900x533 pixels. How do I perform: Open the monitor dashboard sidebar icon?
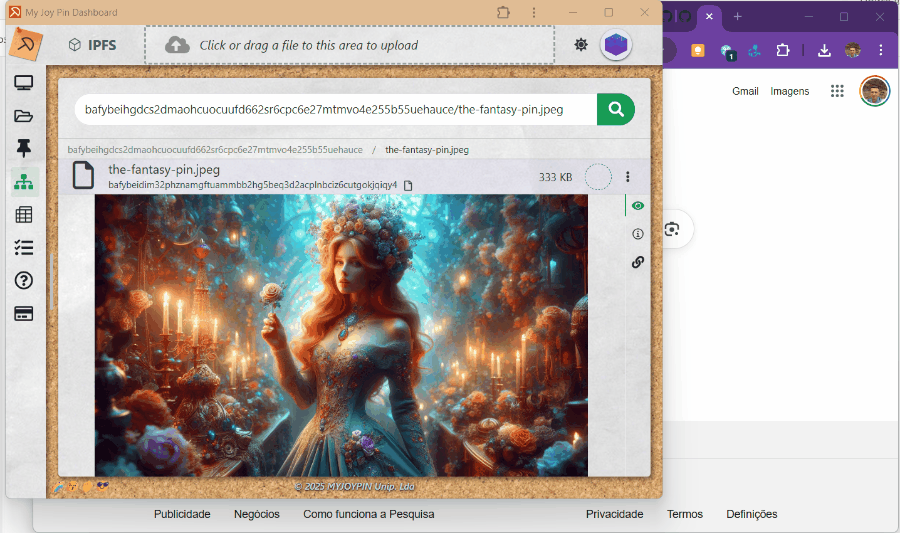pos(24,83)
